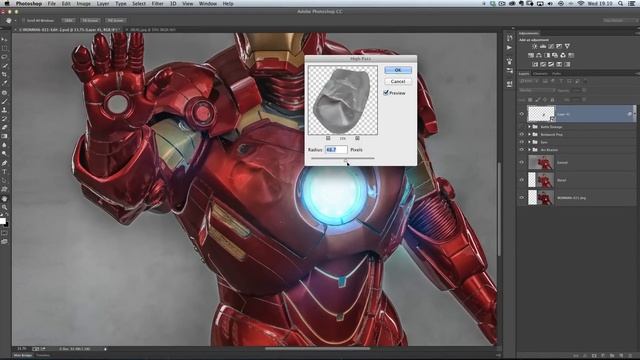Select the Move tool
This screenshot has width=640, height=360.
click(x=5, y=40)
